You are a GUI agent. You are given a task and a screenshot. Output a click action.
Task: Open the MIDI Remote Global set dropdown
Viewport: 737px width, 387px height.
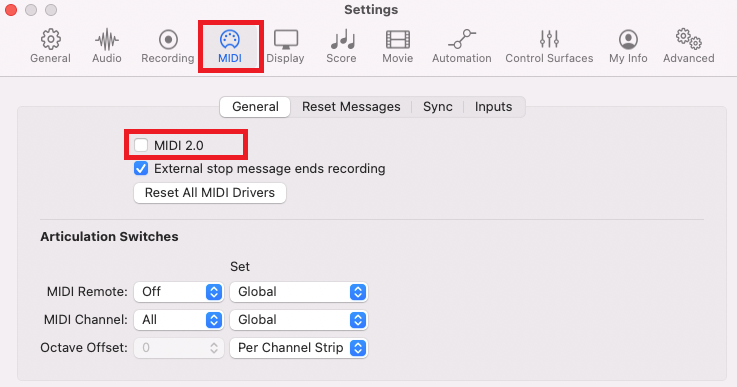(298, 292)
